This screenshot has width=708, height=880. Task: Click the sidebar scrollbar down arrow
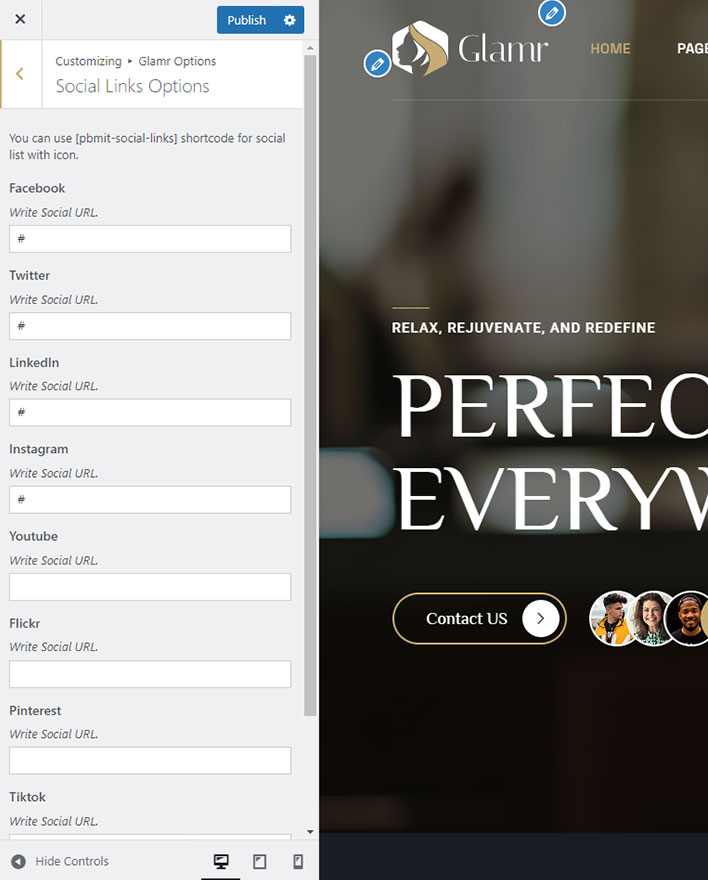(x=310, y=832)
